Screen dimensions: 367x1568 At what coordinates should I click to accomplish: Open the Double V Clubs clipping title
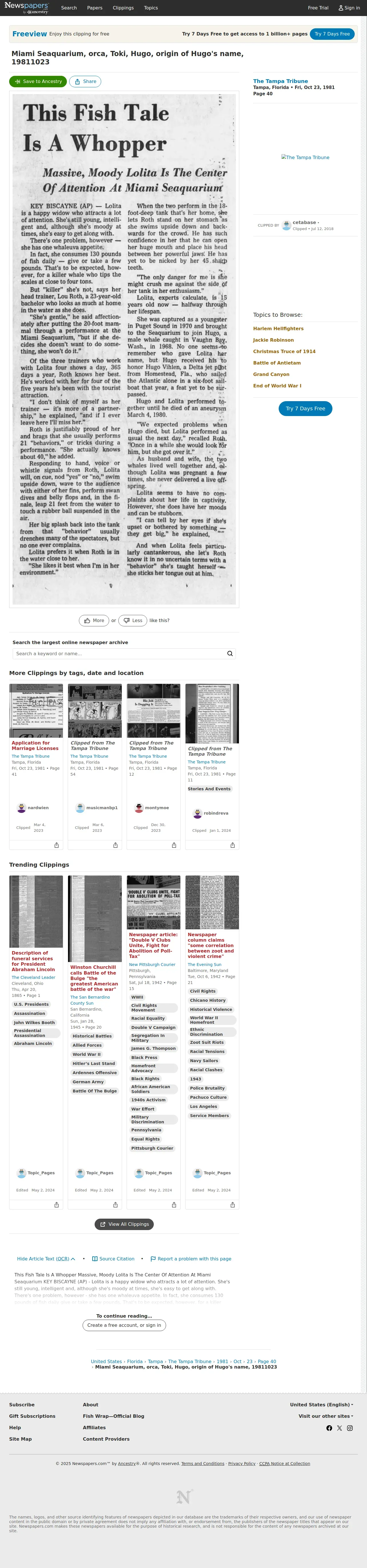[153, 945]
